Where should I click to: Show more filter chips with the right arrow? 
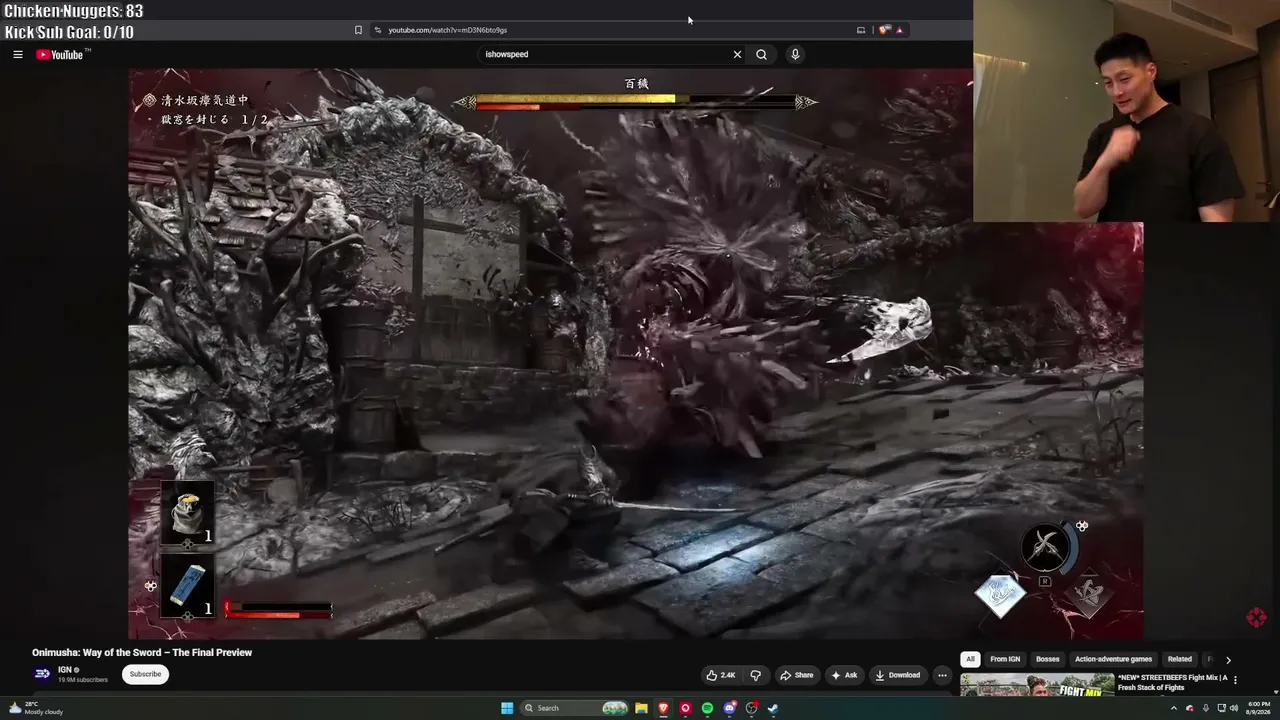(x=1228, y=660)
